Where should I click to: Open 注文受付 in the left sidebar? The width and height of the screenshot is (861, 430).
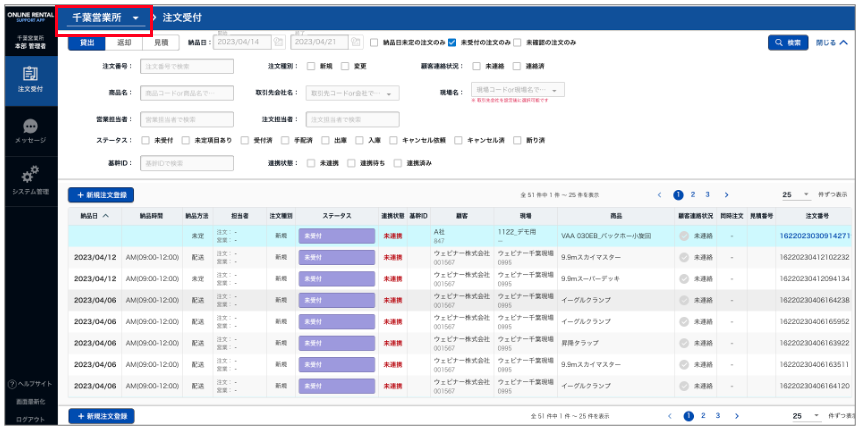point(29,78)
